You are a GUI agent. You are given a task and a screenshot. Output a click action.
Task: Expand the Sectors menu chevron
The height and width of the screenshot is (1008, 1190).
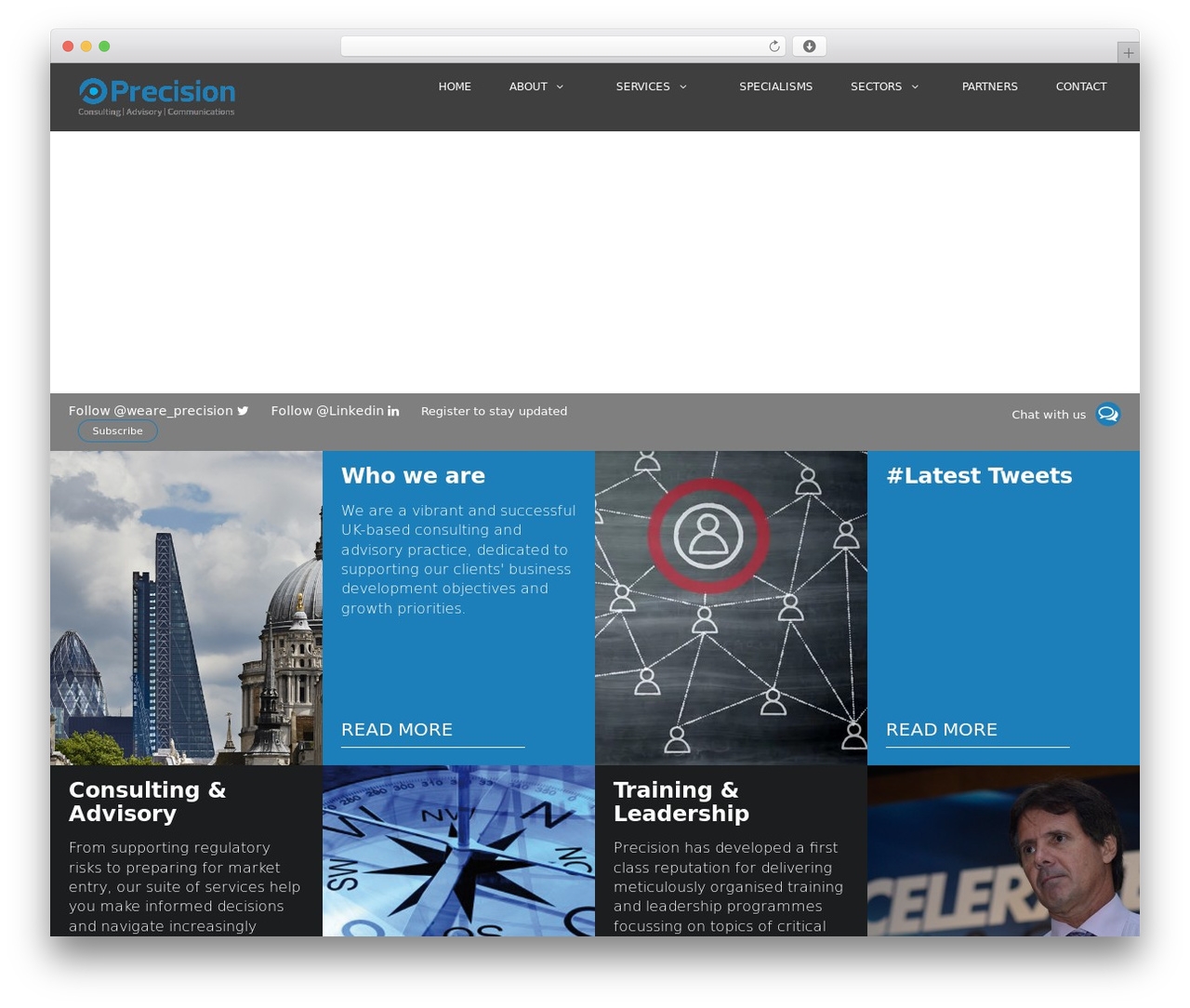[x=915, y=86]
